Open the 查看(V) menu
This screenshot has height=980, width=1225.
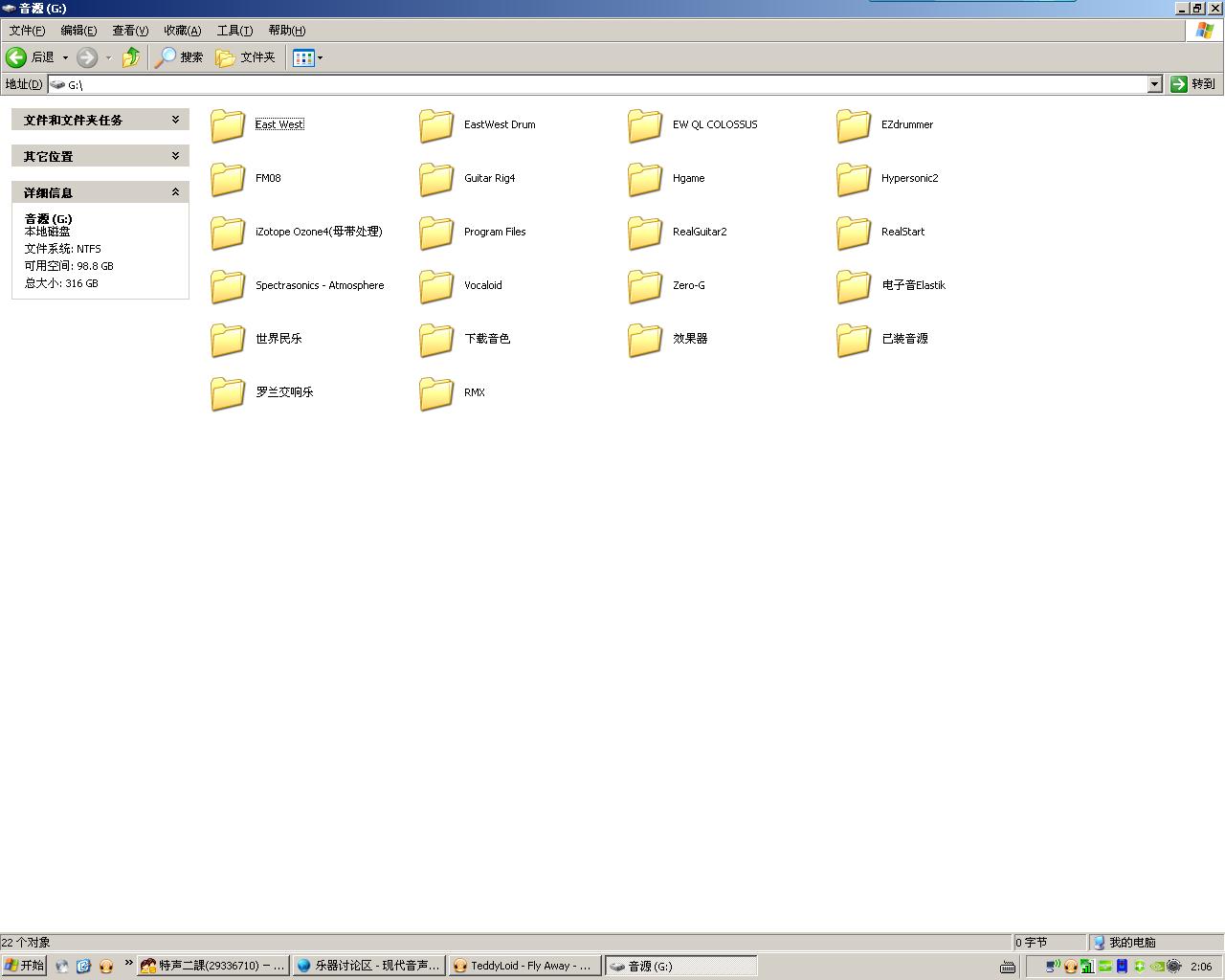130,31
